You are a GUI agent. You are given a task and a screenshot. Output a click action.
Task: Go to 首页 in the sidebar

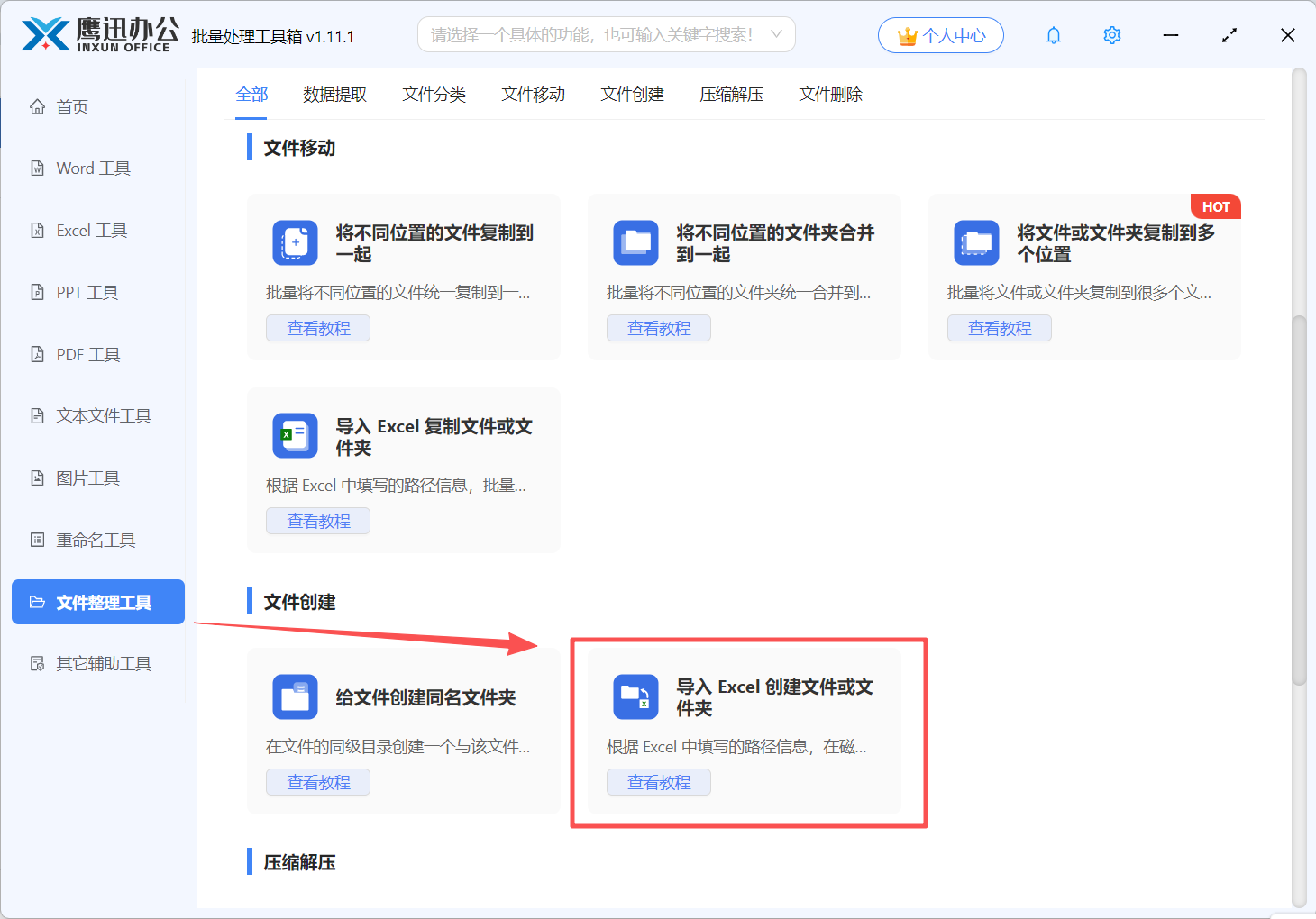tap(72, 107)
